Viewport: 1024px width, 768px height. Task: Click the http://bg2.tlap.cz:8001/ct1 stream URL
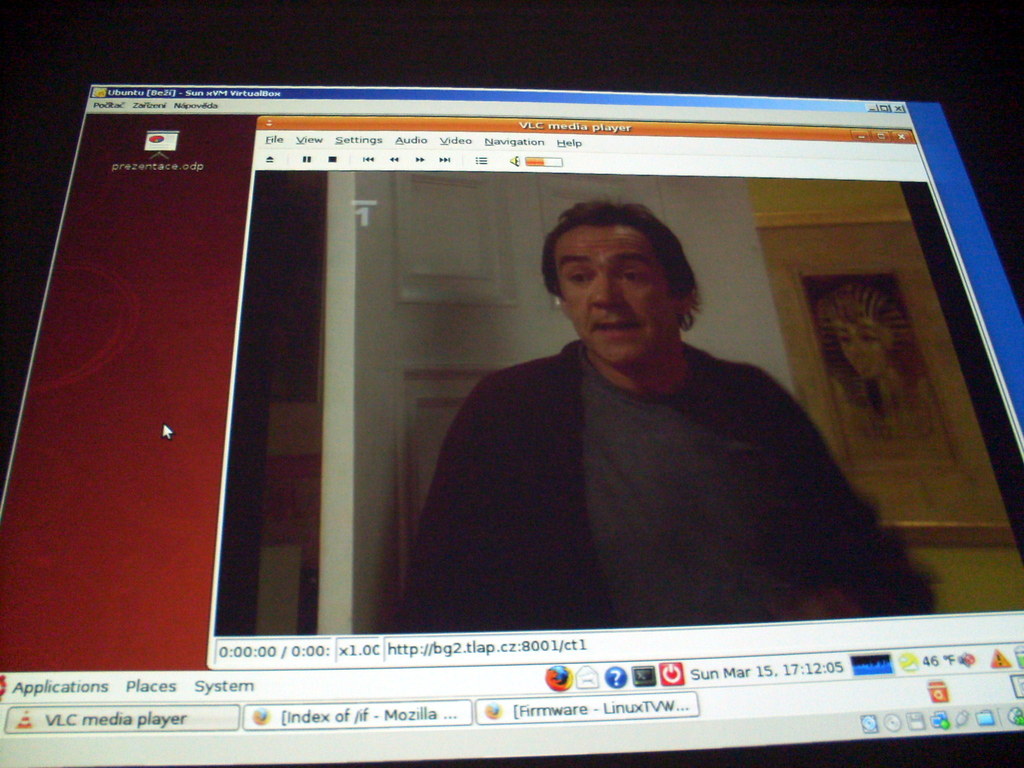click(487, 647)
